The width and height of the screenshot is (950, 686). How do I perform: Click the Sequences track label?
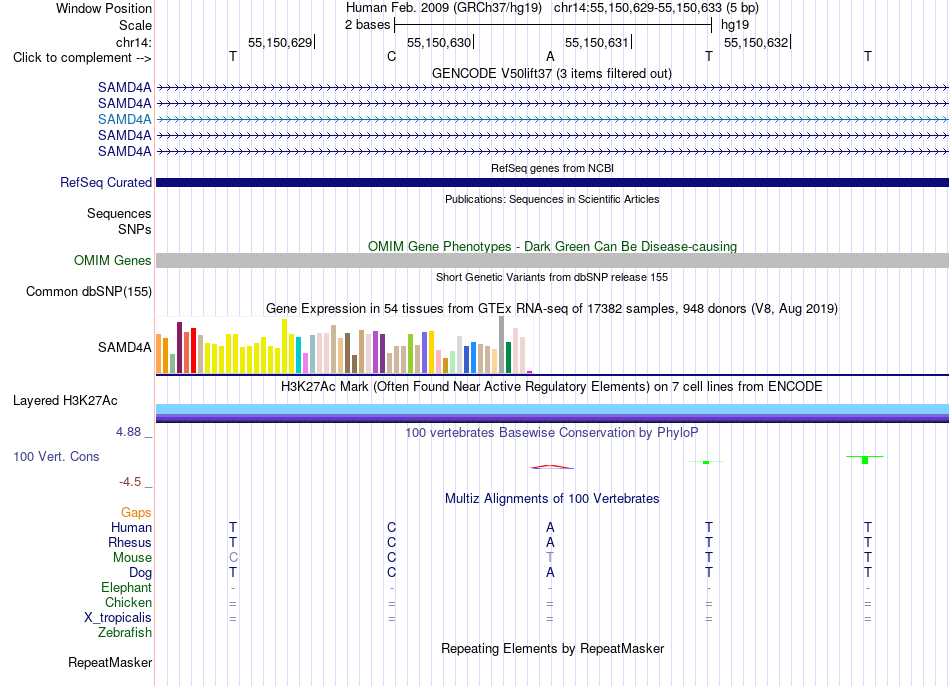119,213
